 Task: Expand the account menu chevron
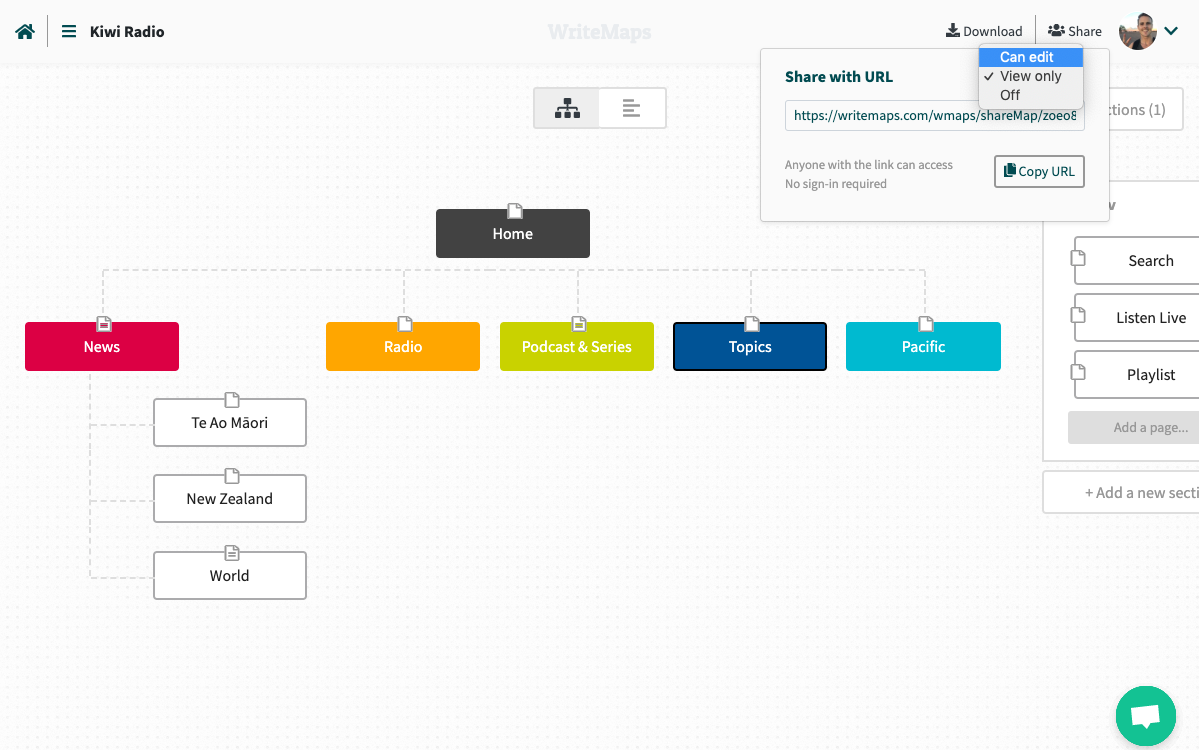[1171, 31]
